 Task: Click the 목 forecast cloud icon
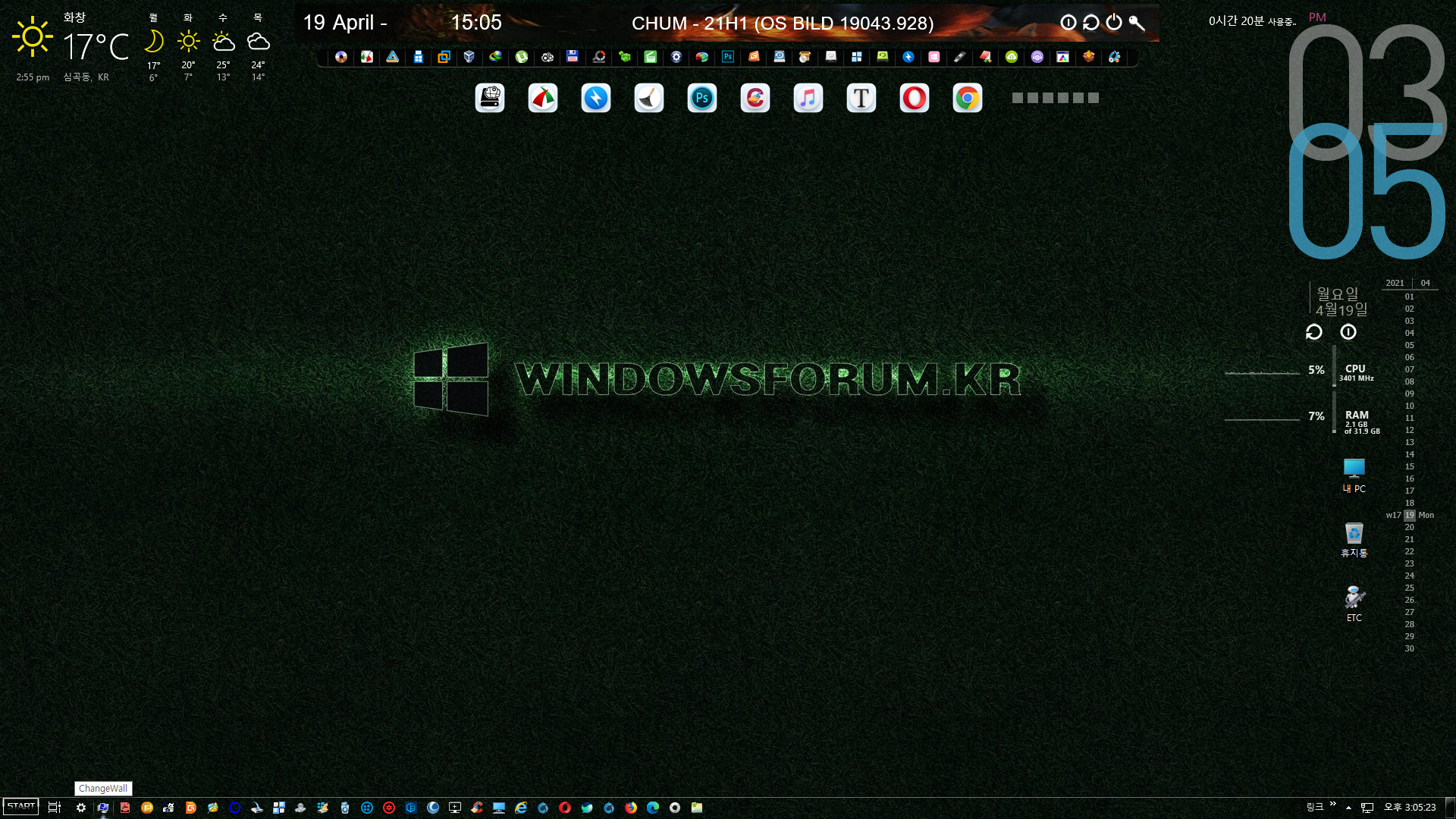click(x=258, y=41)
